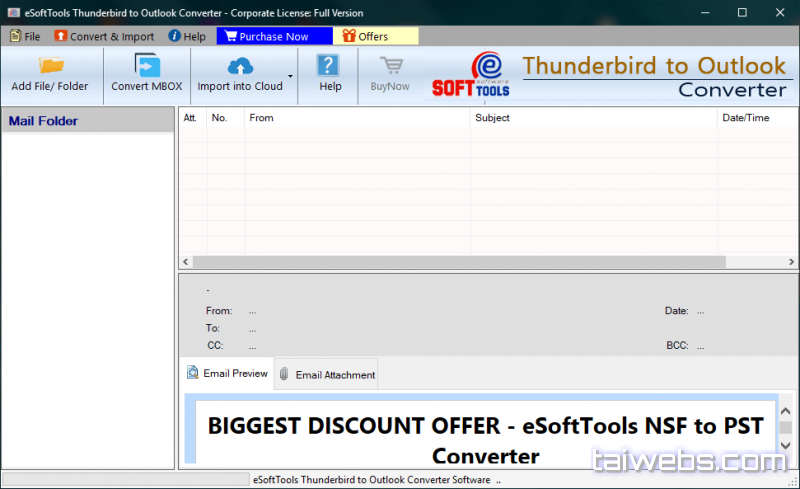Viewport: 800px width, 489px height.
Task: Switch to the Email Attachment tab
Action: [335, 375]
